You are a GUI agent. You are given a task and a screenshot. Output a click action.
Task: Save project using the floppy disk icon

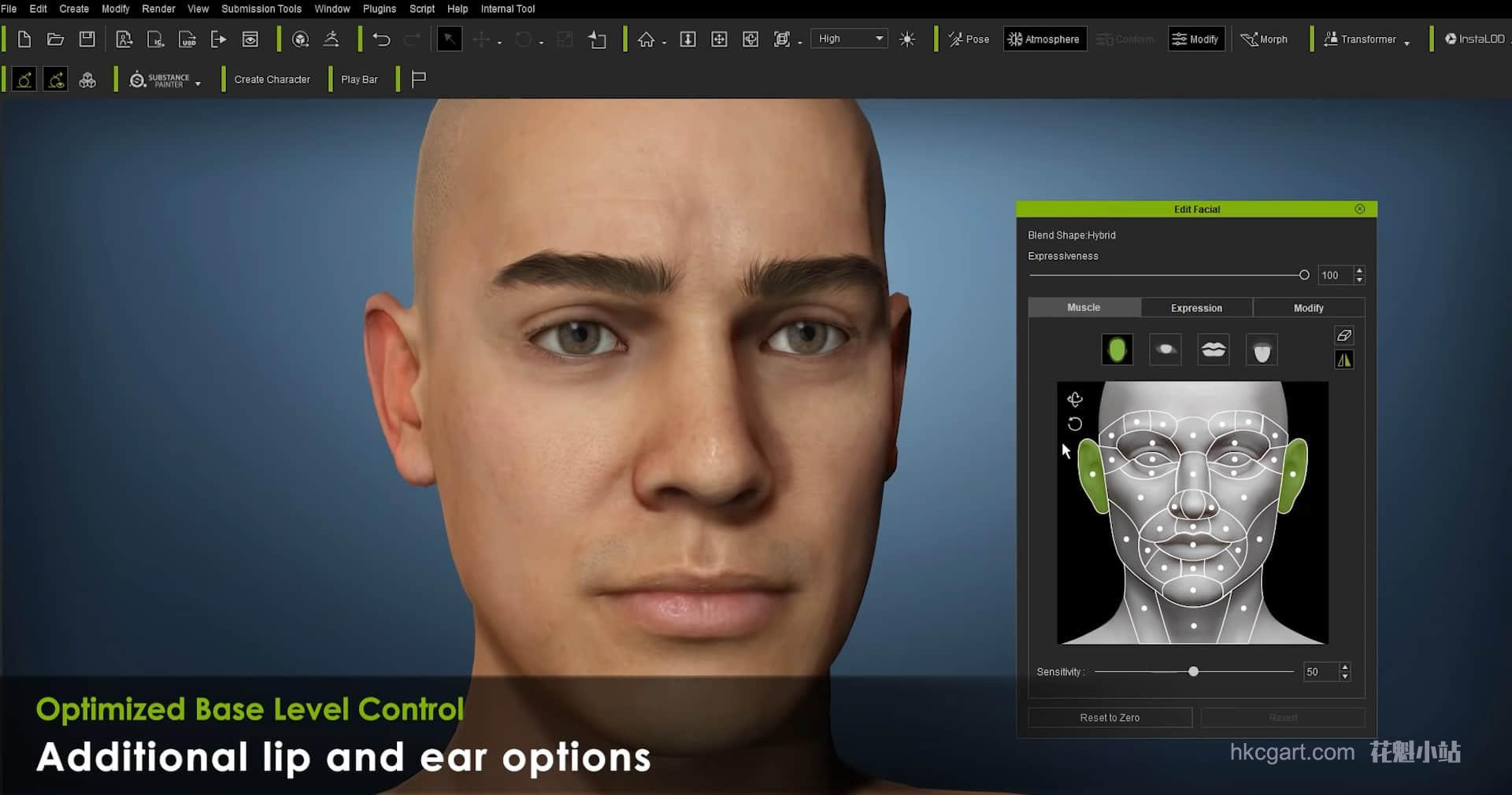point(87,39)
